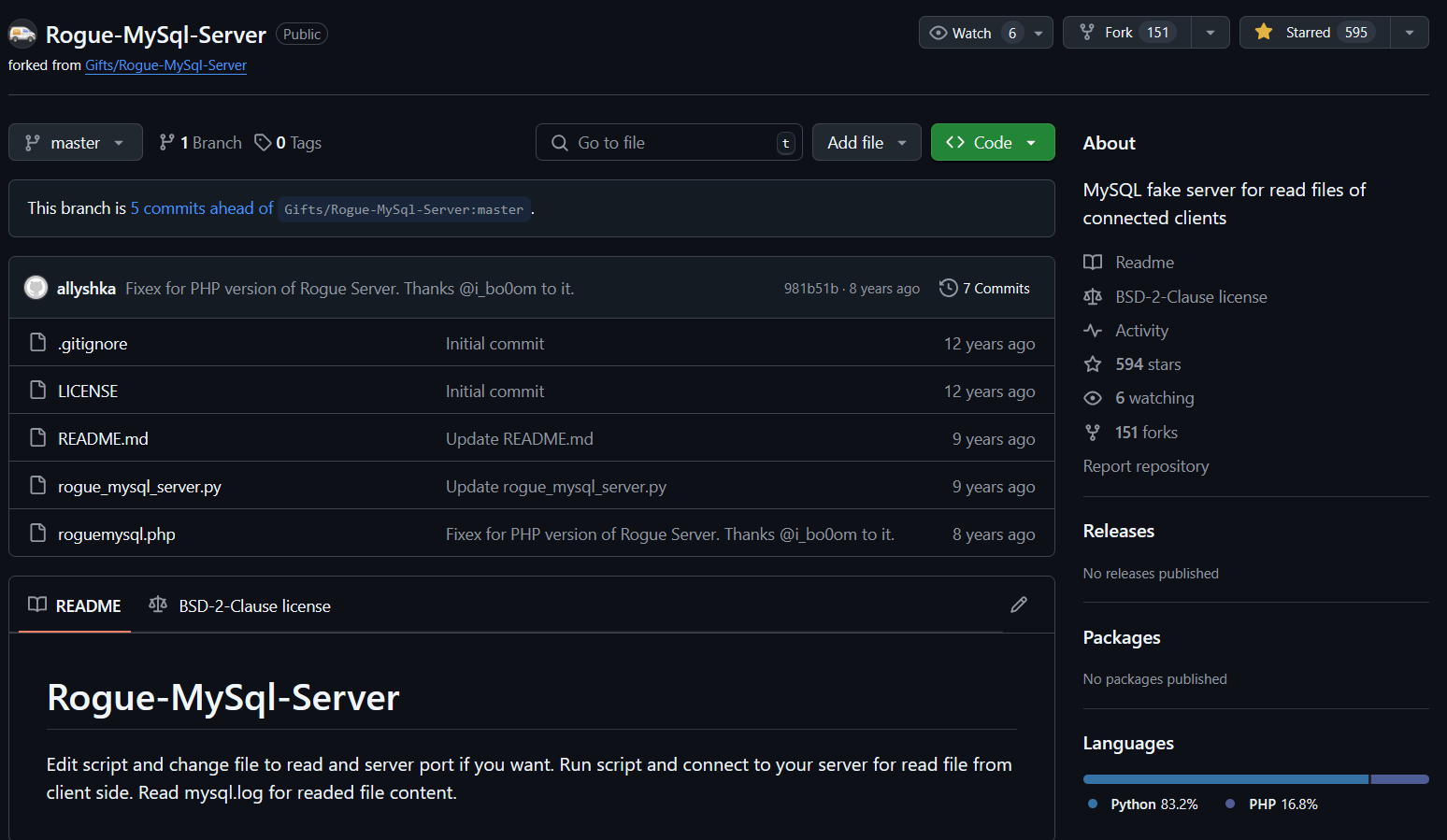
Task: Click the Python segment of language bar
Action: tap(1225, 779)
